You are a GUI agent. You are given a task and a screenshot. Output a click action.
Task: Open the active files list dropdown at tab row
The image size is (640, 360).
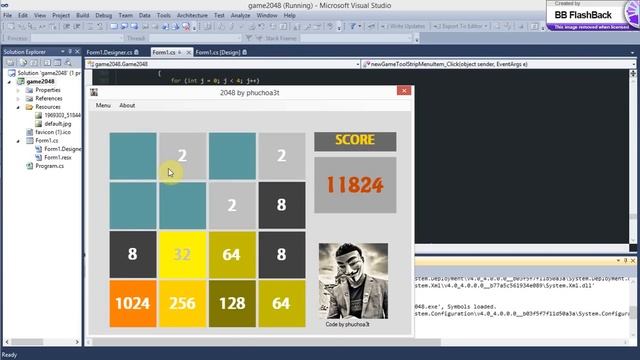coord(632,53)
